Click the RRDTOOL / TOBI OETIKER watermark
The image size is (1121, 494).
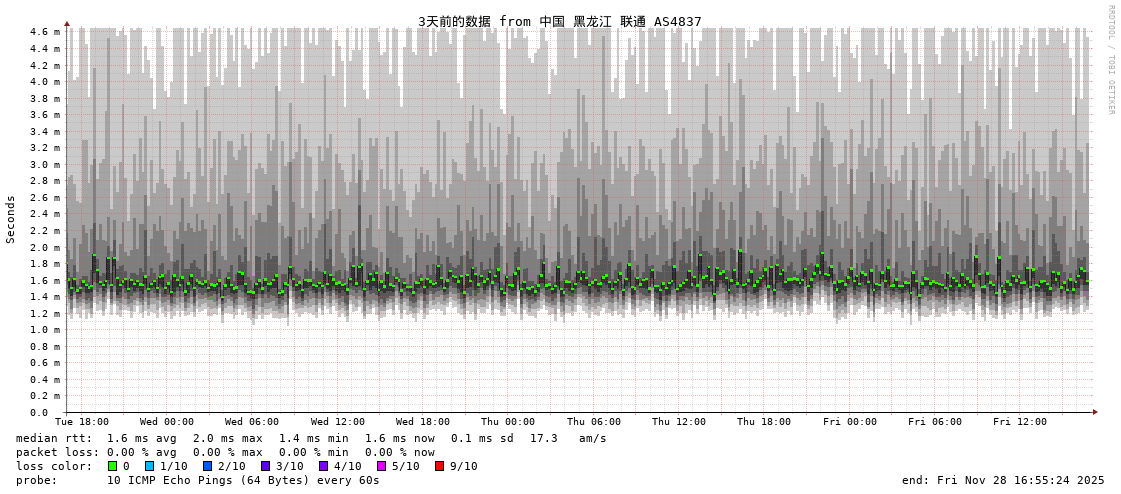point(1110,60)
